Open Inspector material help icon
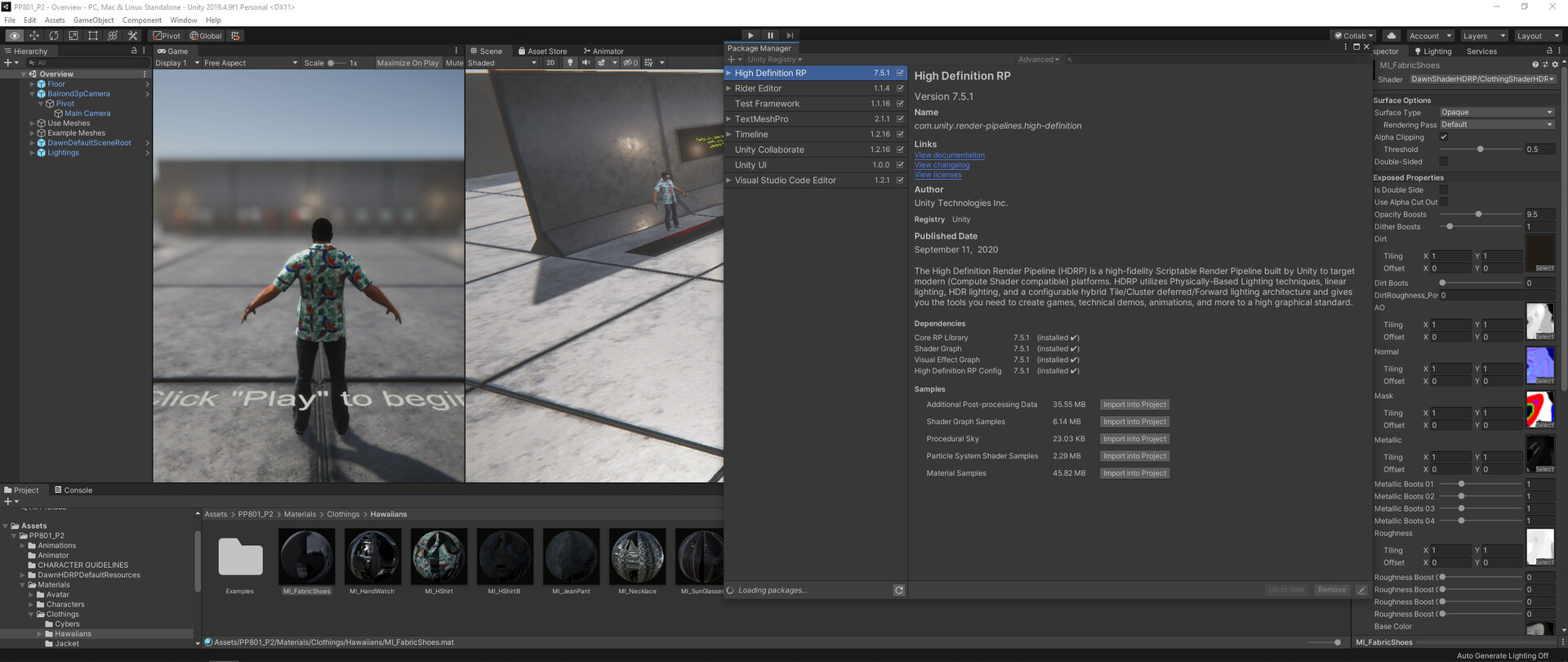This screenshot has height=662, width=1568. (x=1535, y=65)
